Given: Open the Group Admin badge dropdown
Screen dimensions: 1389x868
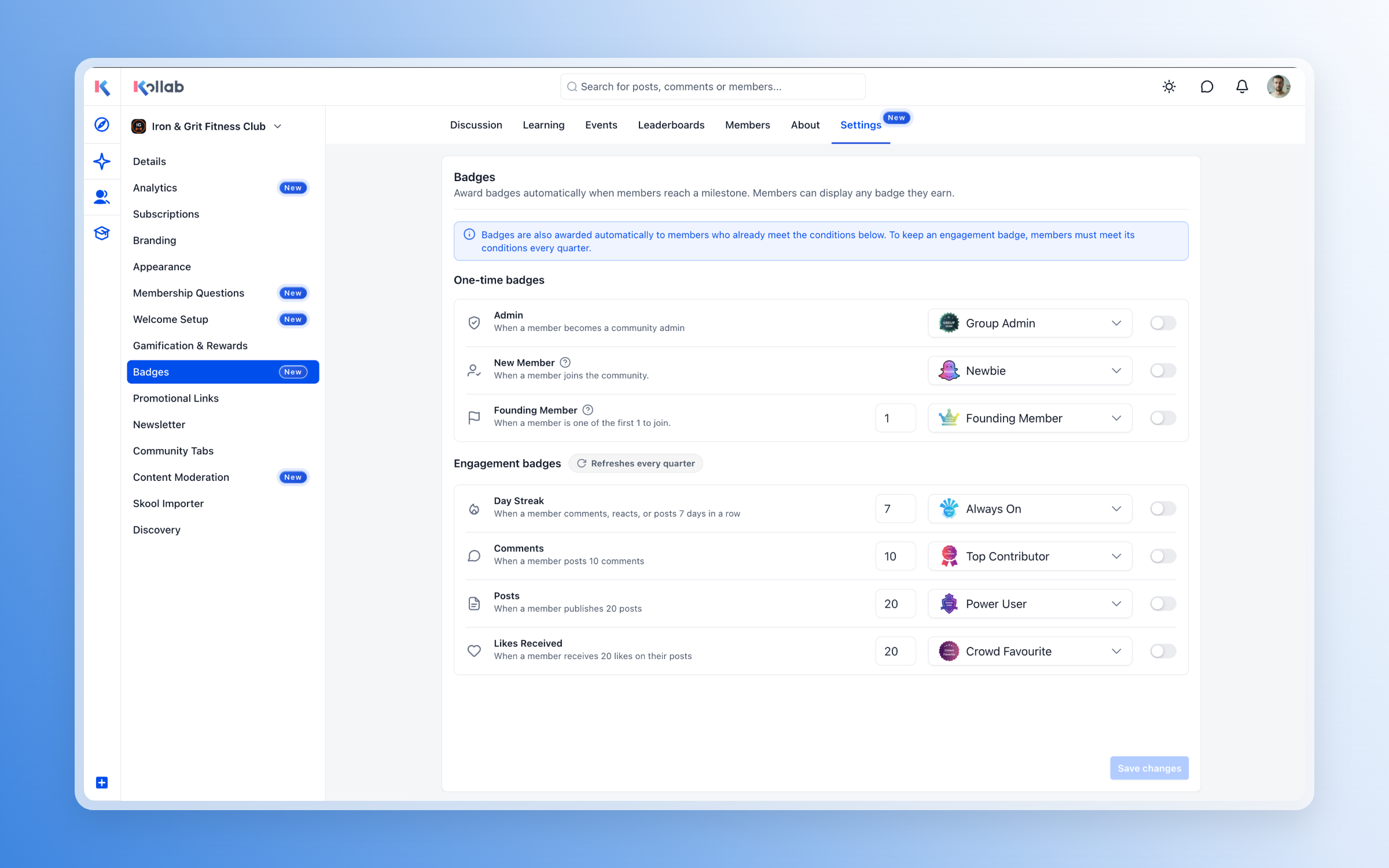Looking at the screenshot, I should (x=1030, y=323).
